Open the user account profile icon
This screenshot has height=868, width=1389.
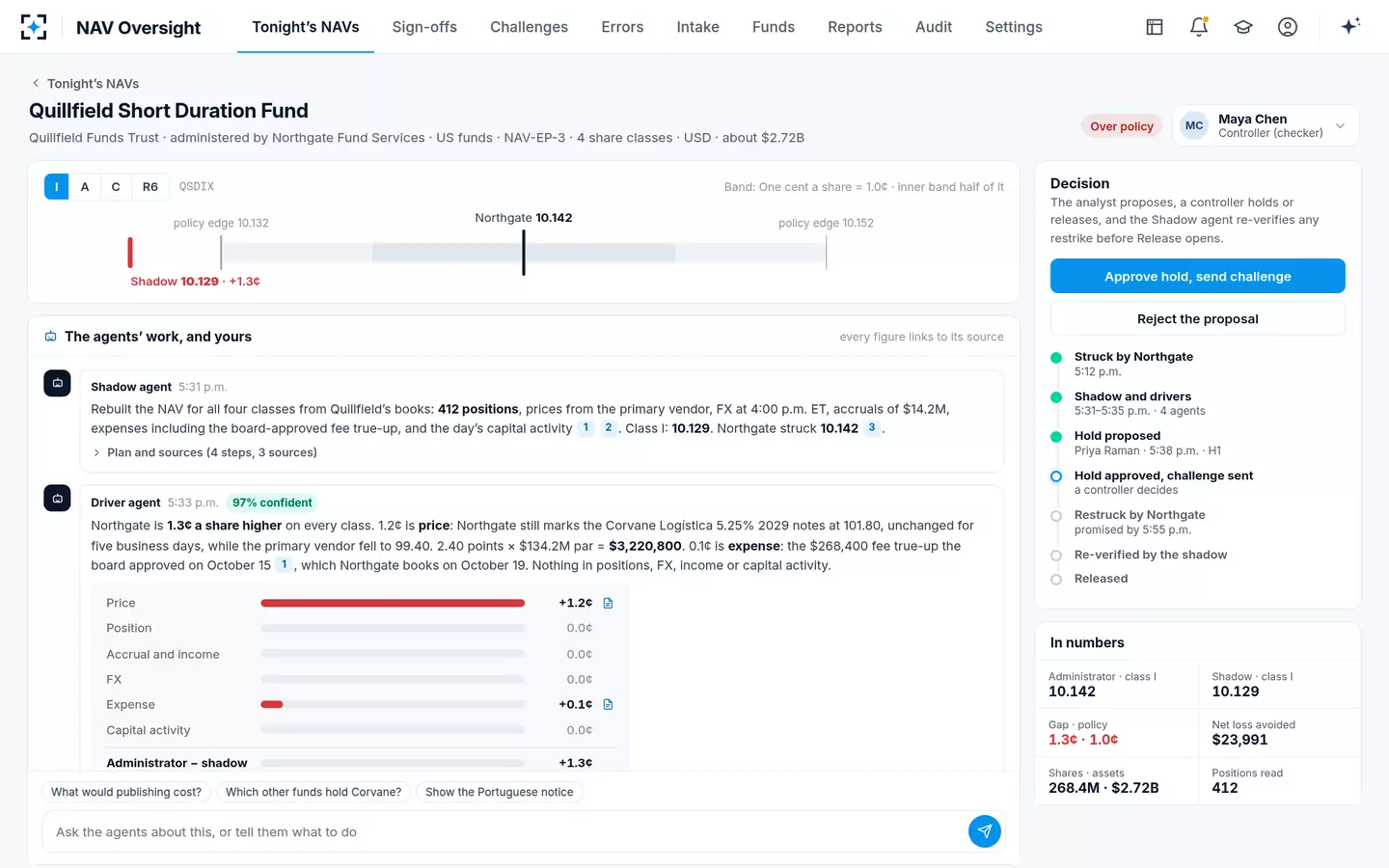click(x=1288, y=27)
